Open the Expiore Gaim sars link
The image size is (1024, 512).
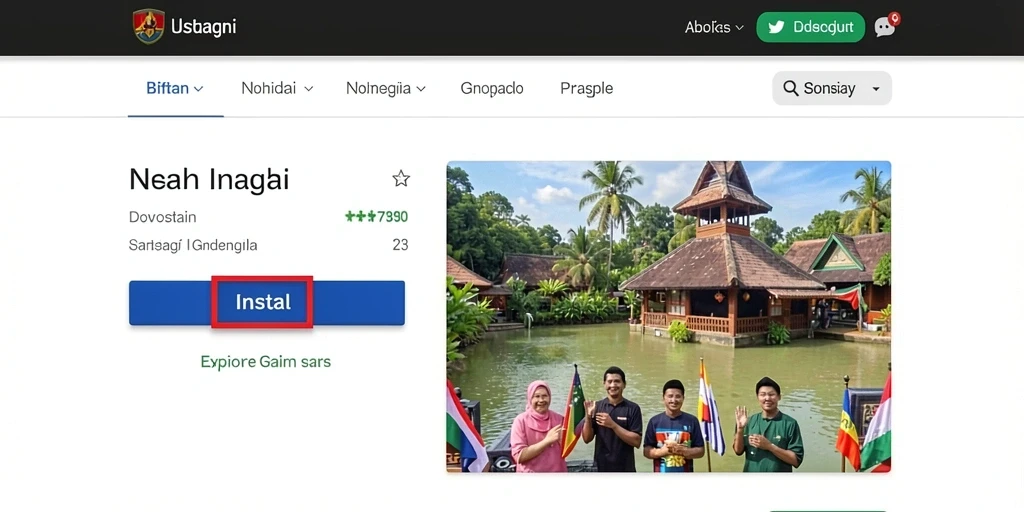tap(266, 361)
